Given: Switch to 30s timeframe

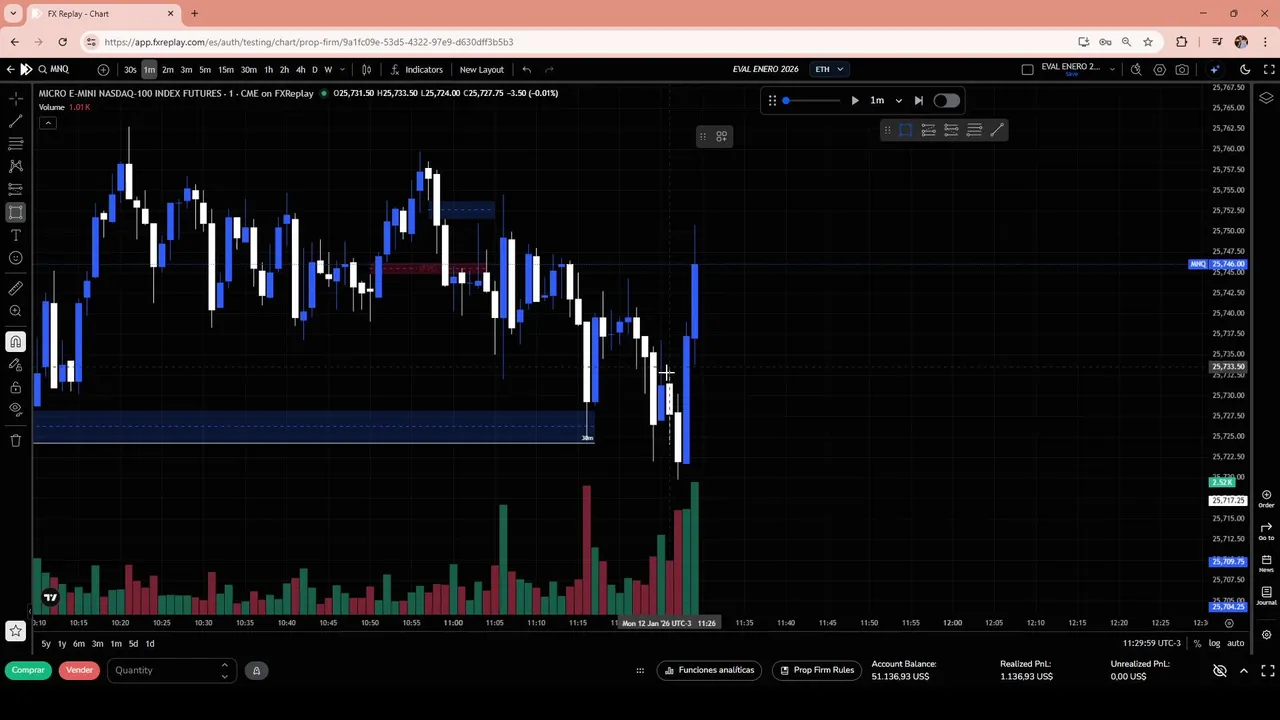Looking at the screenshot, I should coord(130,69).
